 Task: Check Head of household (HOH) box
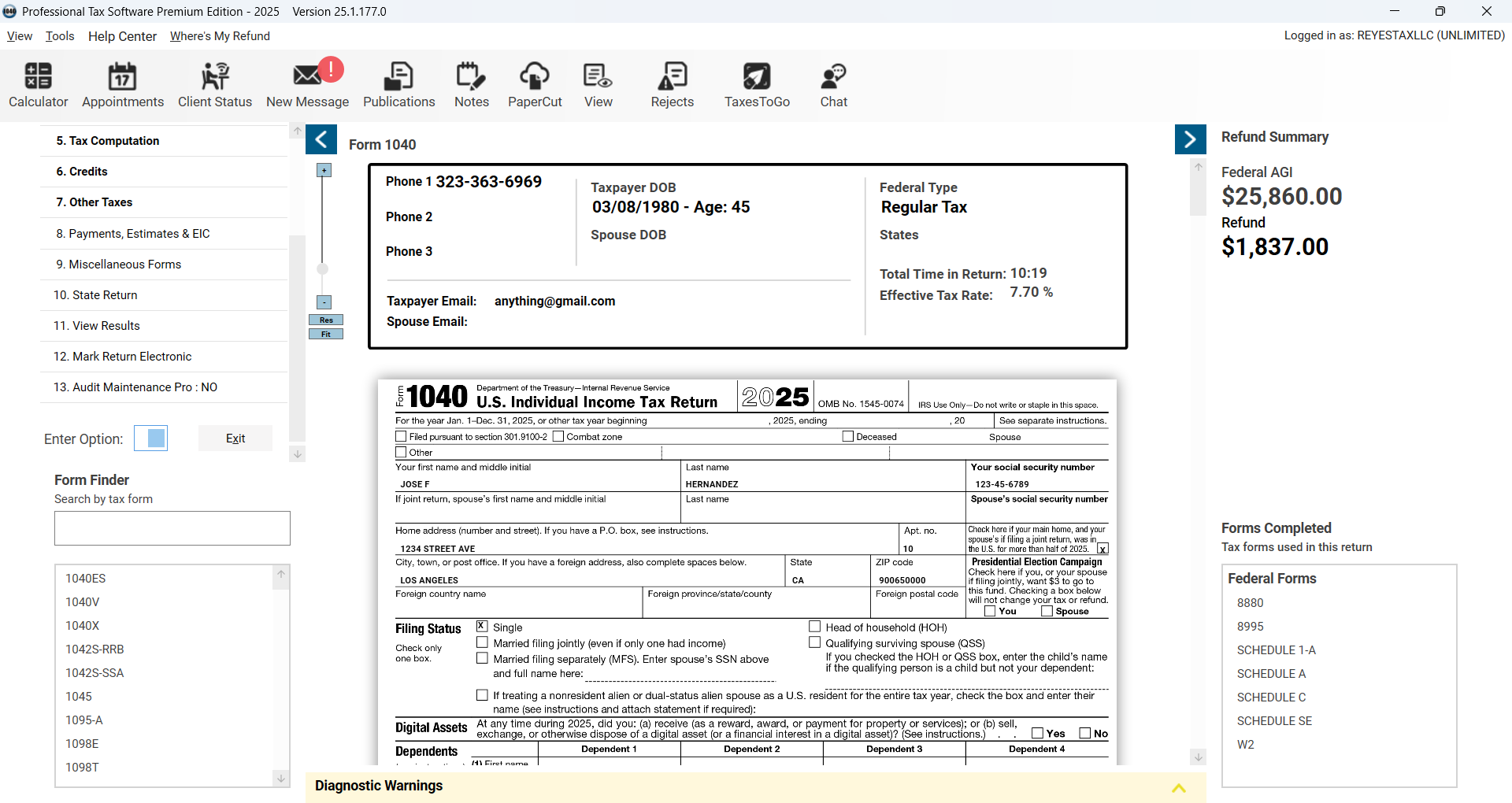pos(815,627)
